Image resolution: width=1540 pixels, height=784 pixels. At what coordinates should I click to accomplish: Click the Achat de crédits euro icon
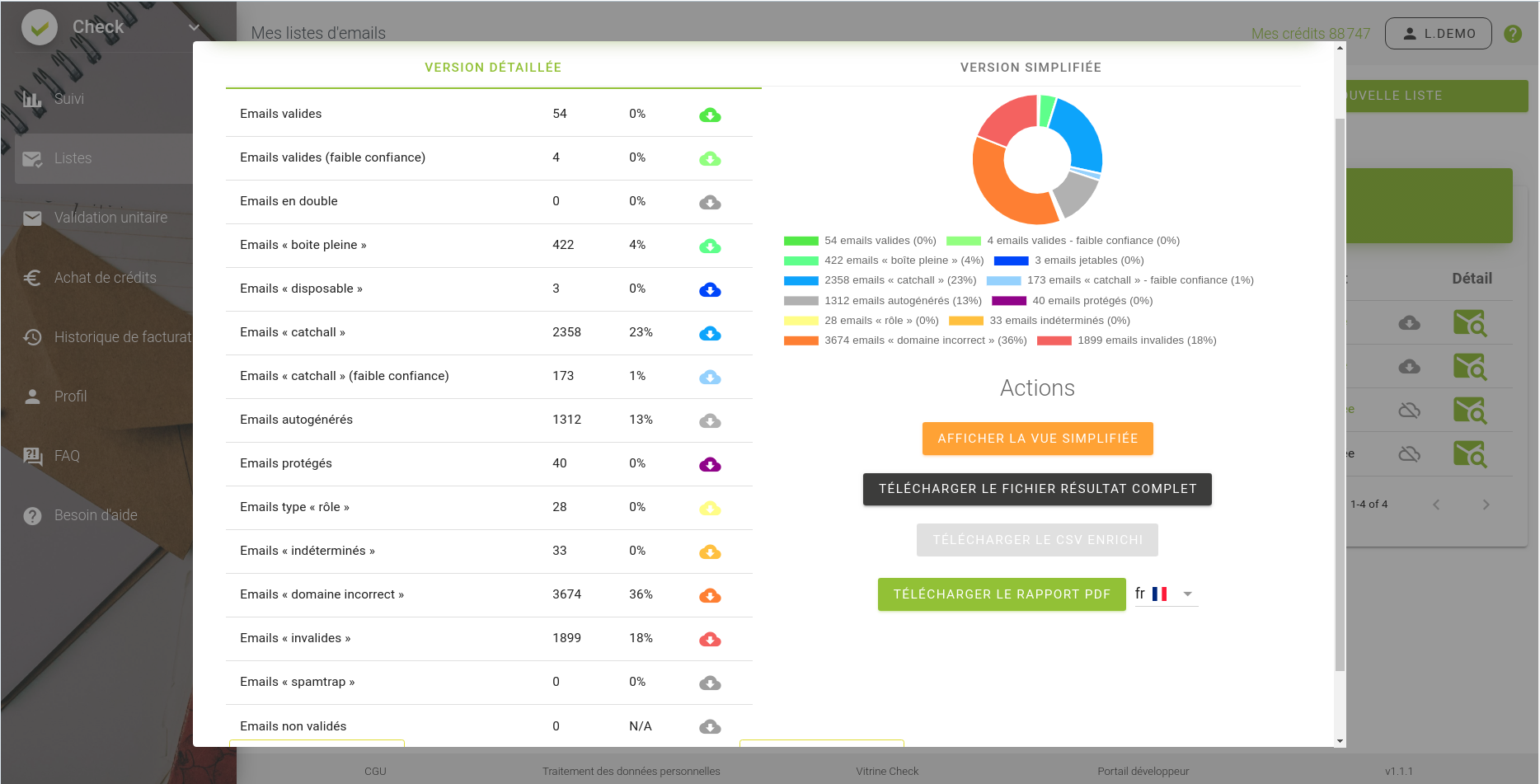(x=33, y=278)
